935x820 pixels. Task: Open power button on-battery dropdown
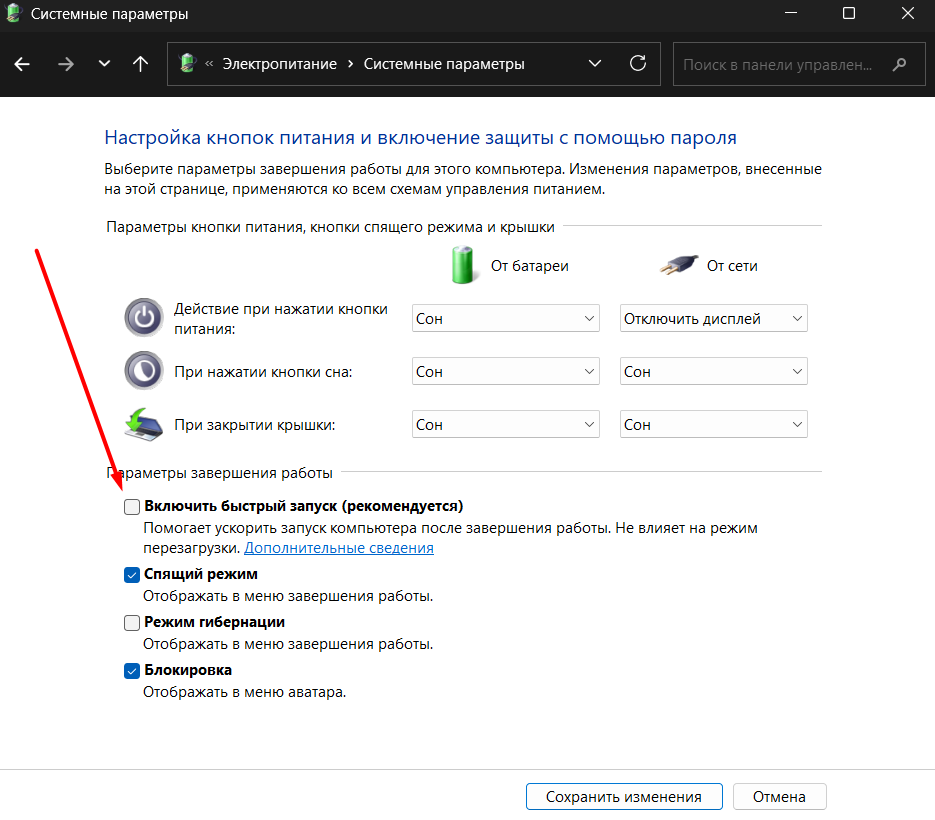(x=505, y=319)
